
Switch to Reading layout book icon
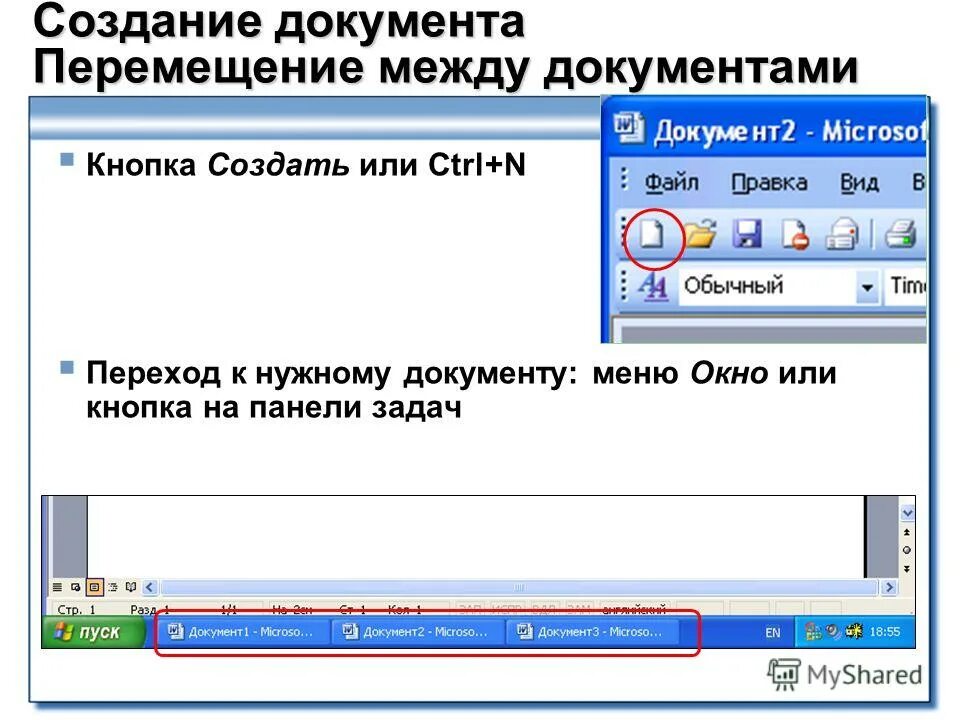click(131, 587)
